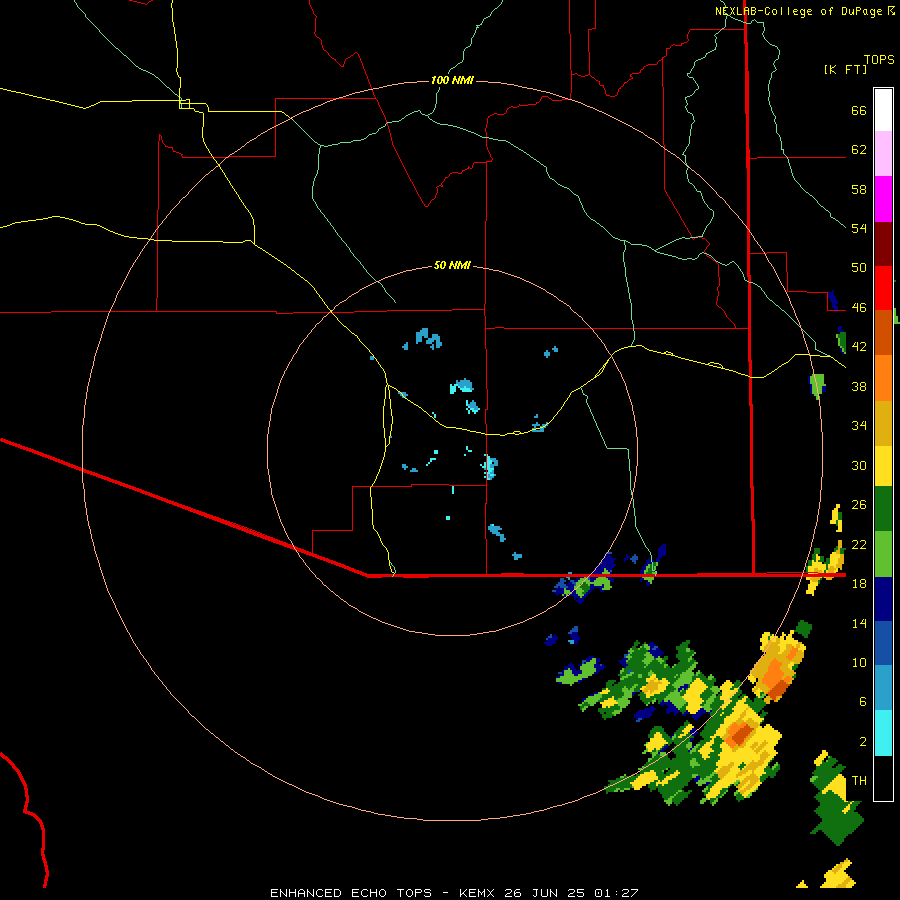Click the yellow legend swatch

[x=883, y=466]
